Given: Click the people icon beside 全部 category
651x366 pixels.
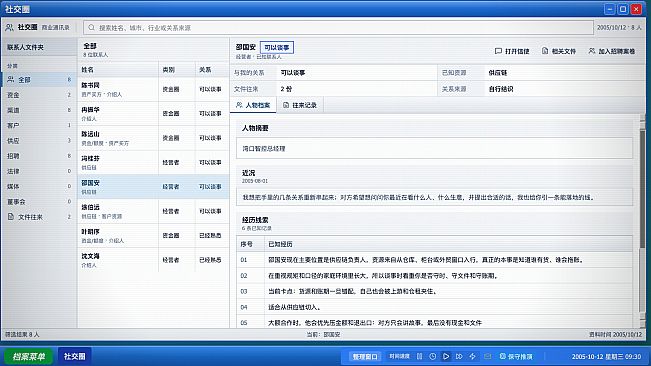Looking at the screenshot, I should coord(11,79).
